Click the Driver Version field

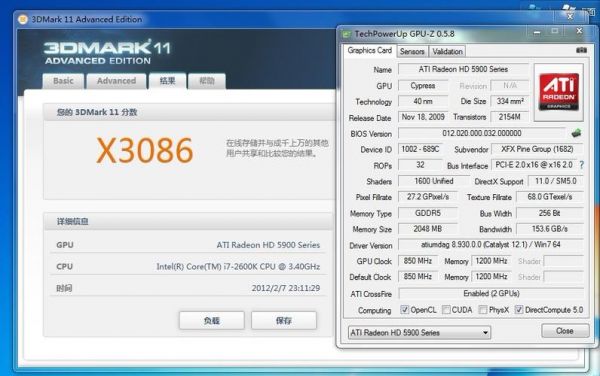[x=491, y=244]
